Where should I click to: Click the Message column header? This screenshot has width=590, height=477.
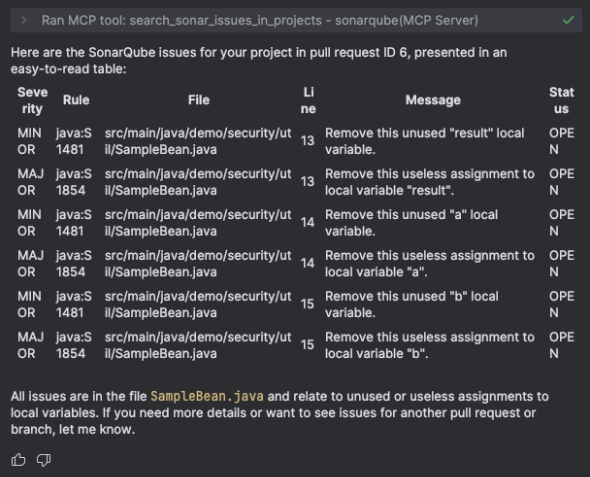pyautogui.click(x=433, y=100)
